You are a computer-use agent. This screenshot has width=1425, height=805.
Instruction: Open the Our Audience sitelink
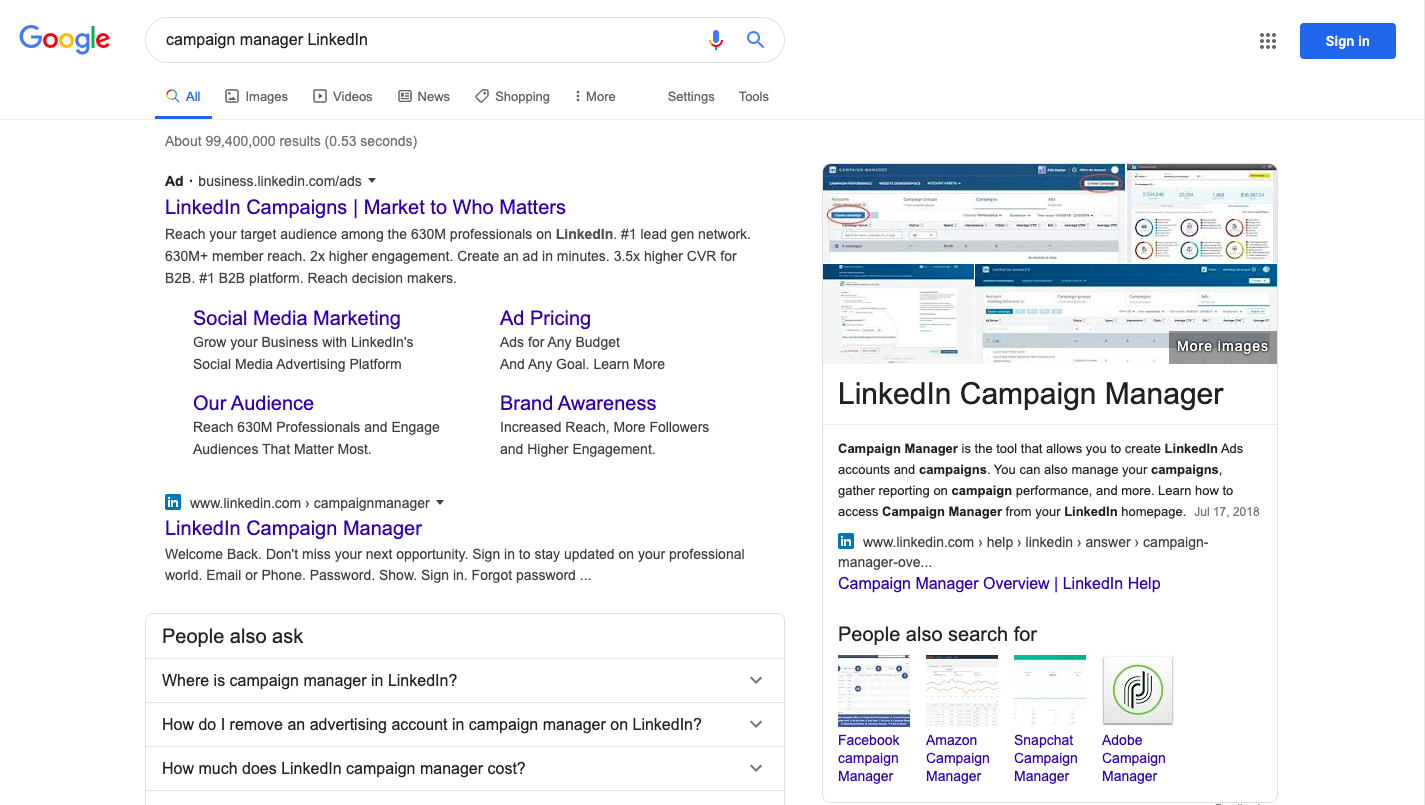(x=253, y=403)
